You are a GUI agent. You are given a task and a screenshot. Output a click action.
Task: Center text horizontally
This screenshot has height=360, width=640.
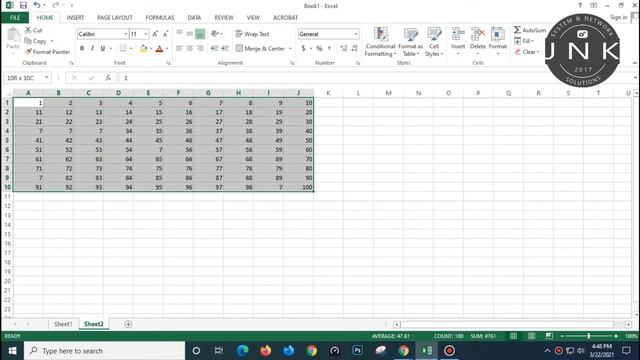pos(189,49)
